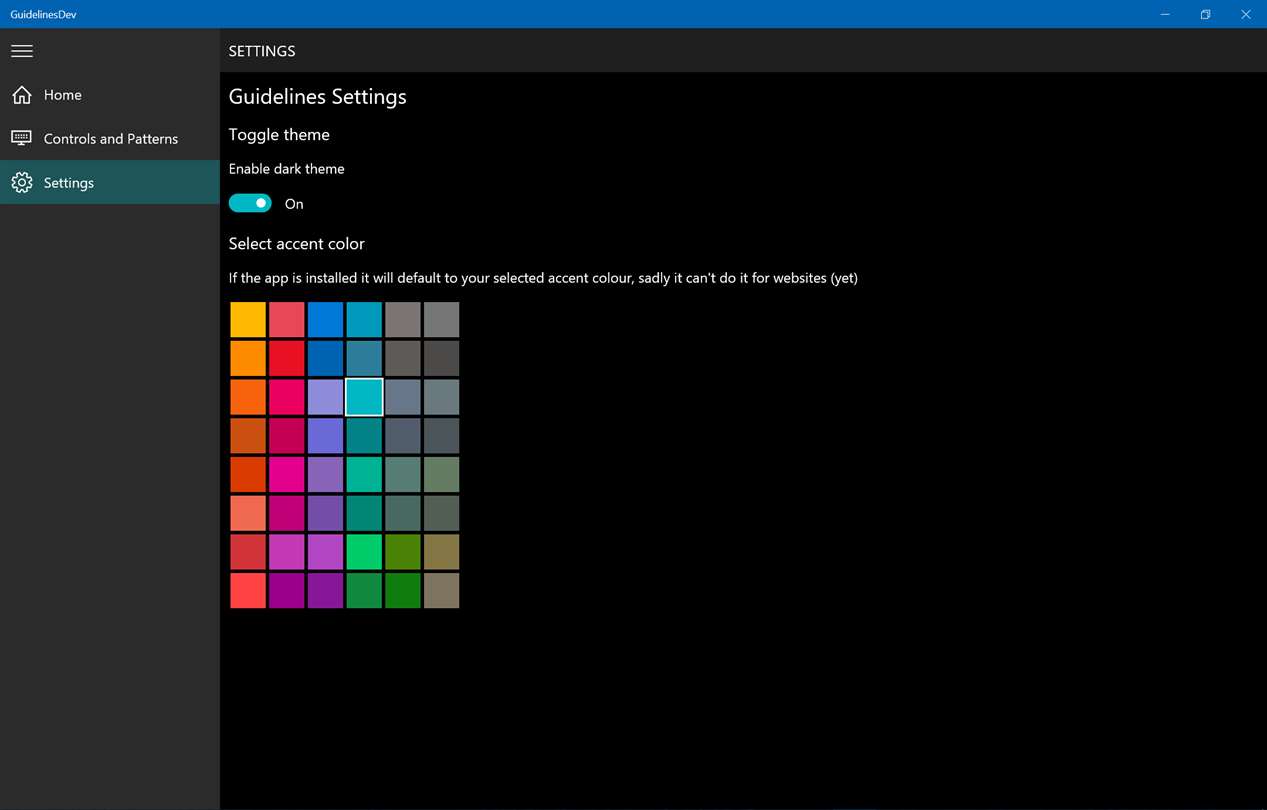Pick the taupe swatch ending bottom row
The width and height of the screenshot is (1267, 810).
coord(441,590)
